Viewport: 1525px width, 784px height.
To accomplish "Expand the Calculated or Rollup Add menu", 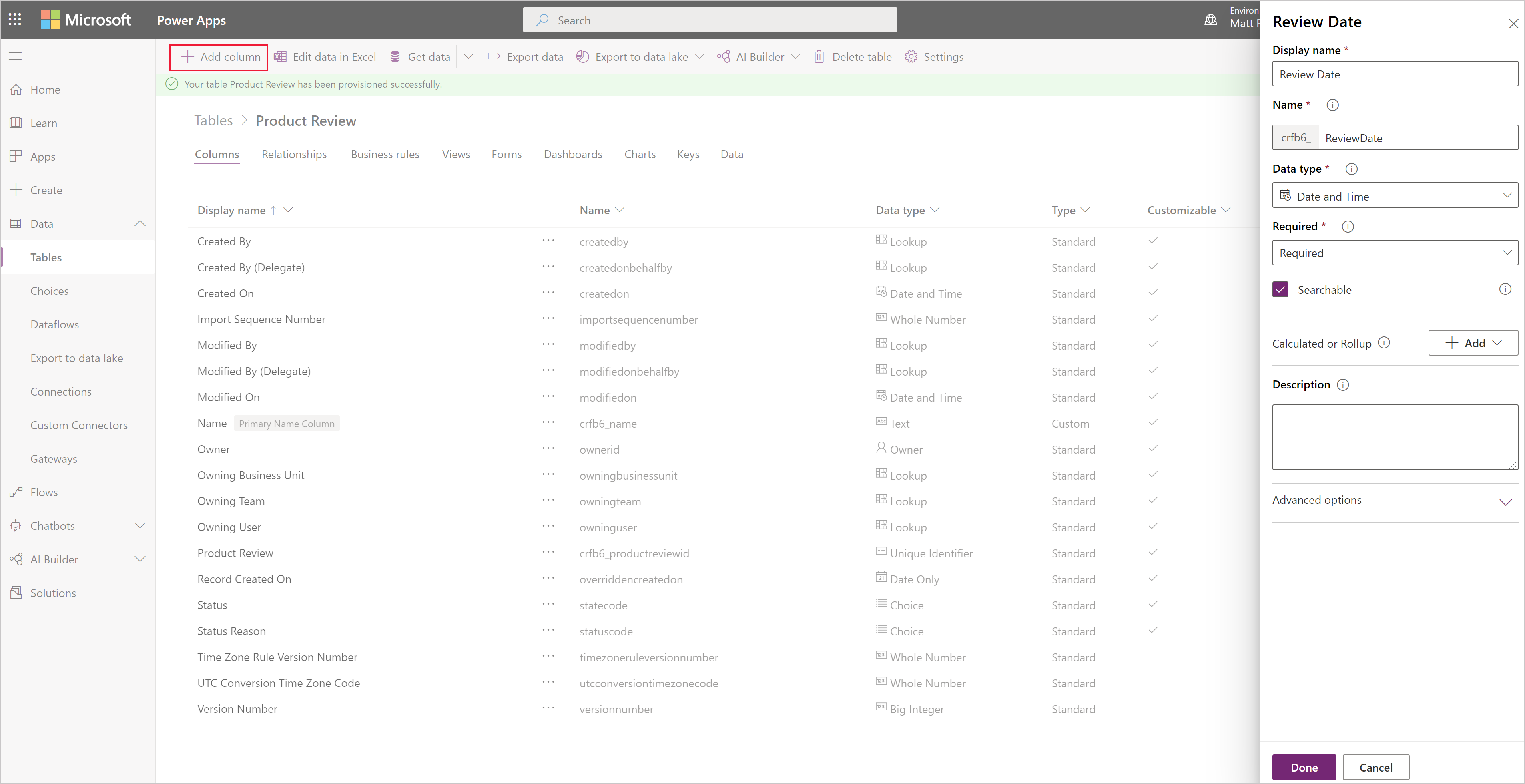I will [1497, 343].
